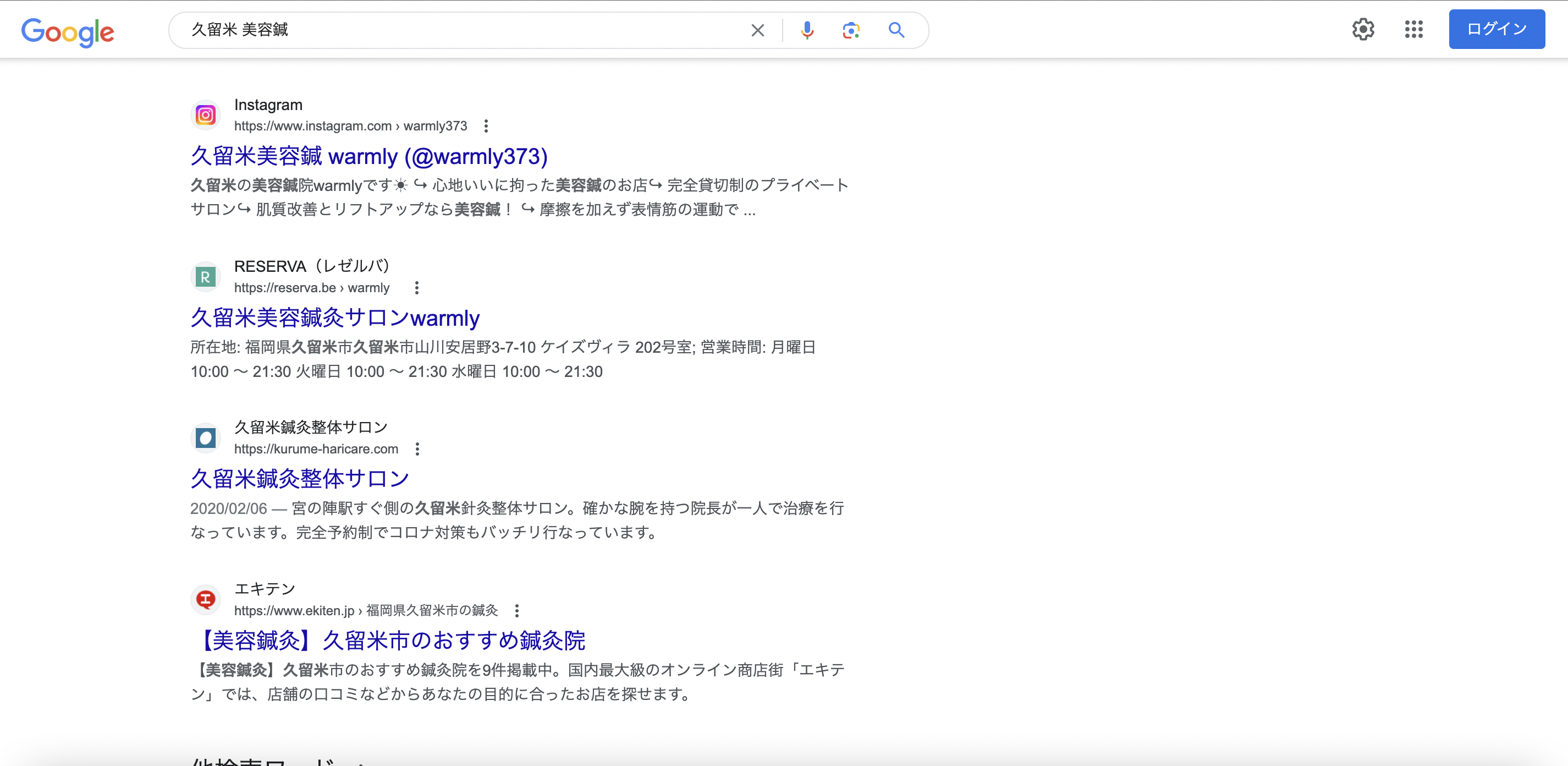This screenshot has width=1568, height=766.
Task: Activate voice search with the microphone icon
Action: click(x=806, y=29)
